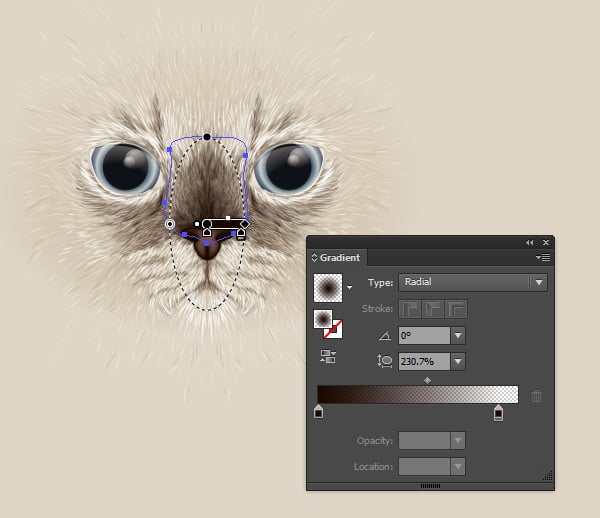The height and width of the screenshot is (518, 600).
Task: Select the gradient midpoint diamond
Action: (427, 380)
